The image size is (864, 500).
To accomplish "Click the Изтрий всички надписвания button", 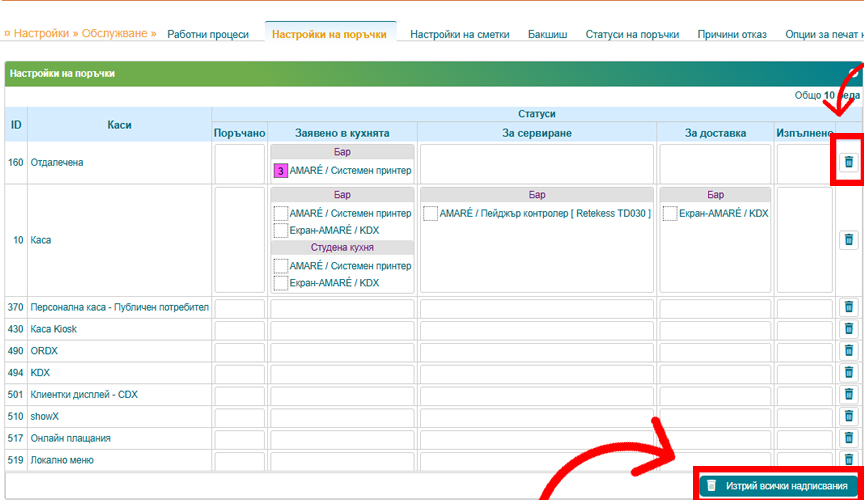I will (x=777, y=485).
